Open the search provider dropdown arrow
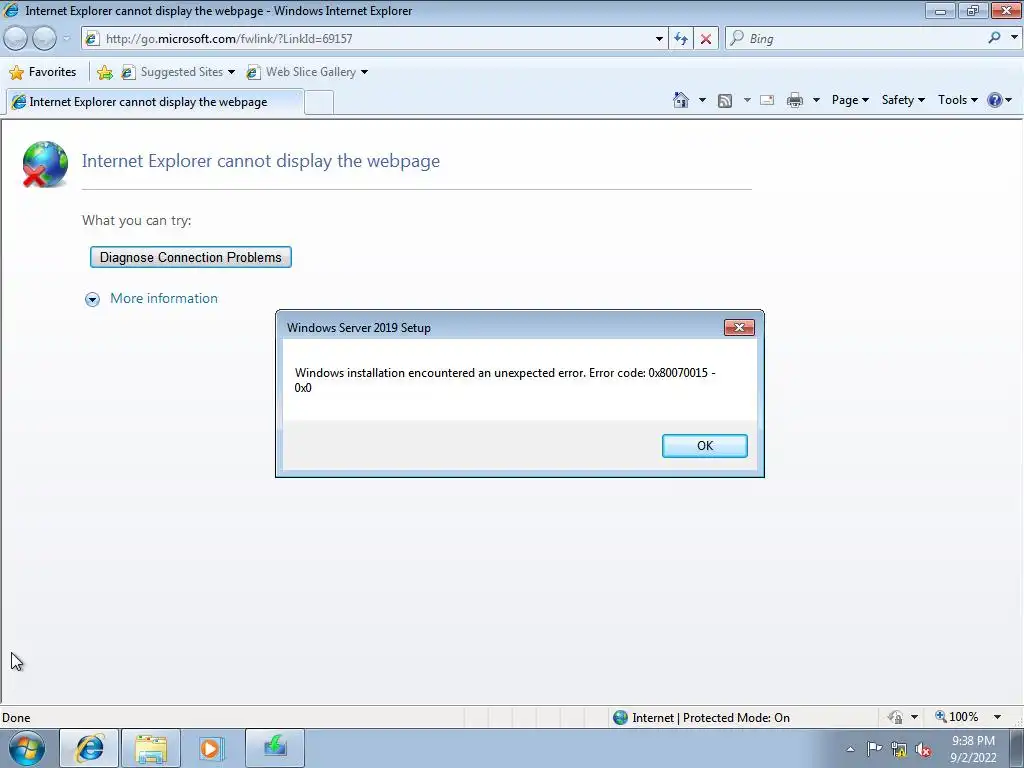Screen dimensions: 1024x768 click(x=1014, y=38)
